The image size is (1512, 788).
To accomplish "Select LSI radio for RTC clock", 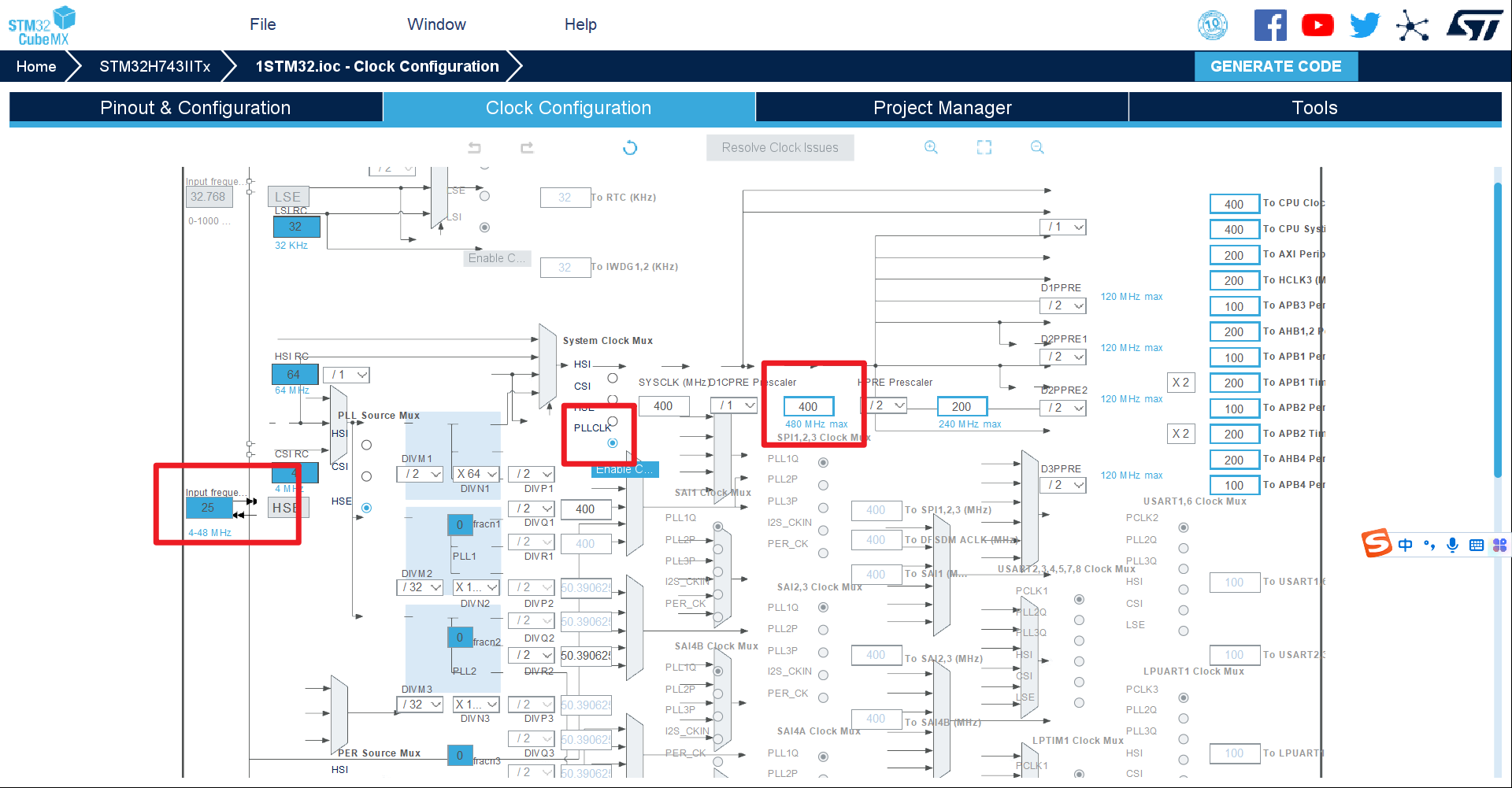I will point(485,228).
